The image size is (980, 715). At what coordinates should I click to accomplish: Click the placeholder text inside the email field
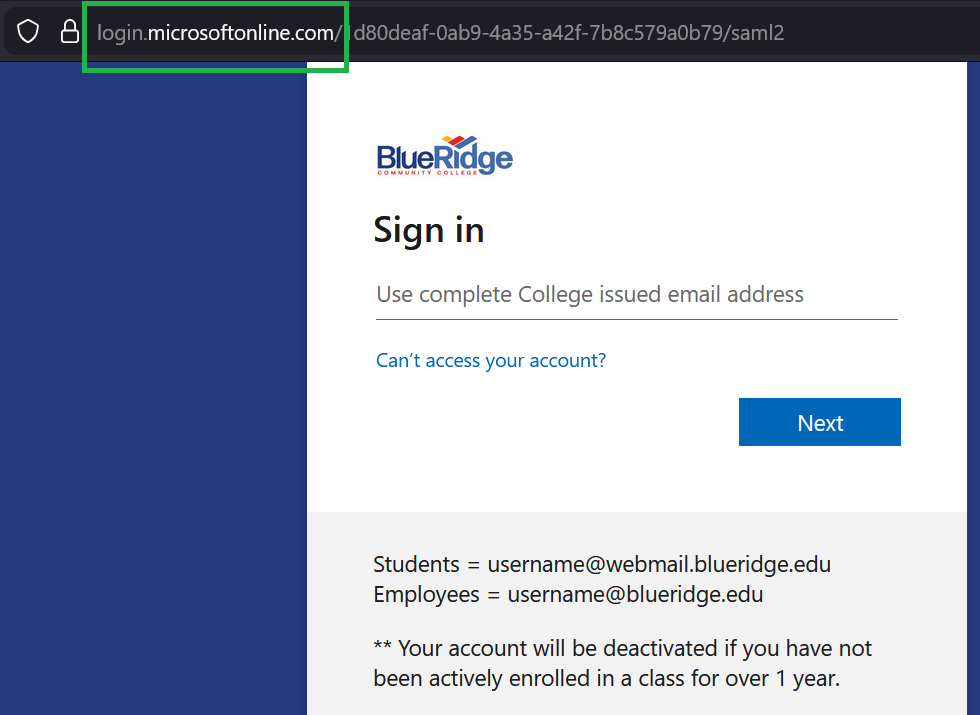pyautogui.click(x=589, y=294)
